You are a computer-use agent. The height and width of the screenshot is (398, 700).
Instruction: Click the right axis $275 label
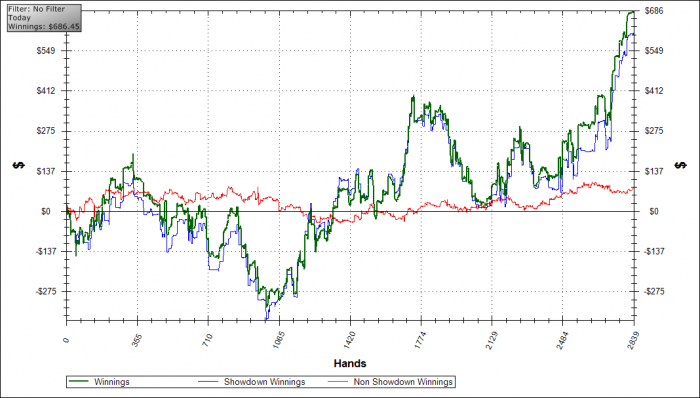coord(654,131)
